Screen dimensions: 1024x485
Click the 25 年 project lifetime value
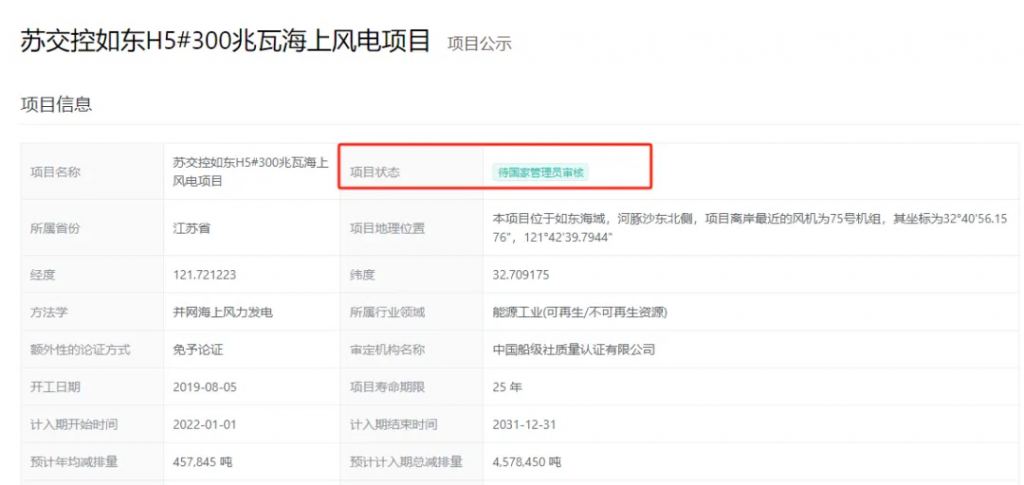click(x=507, y=387)
